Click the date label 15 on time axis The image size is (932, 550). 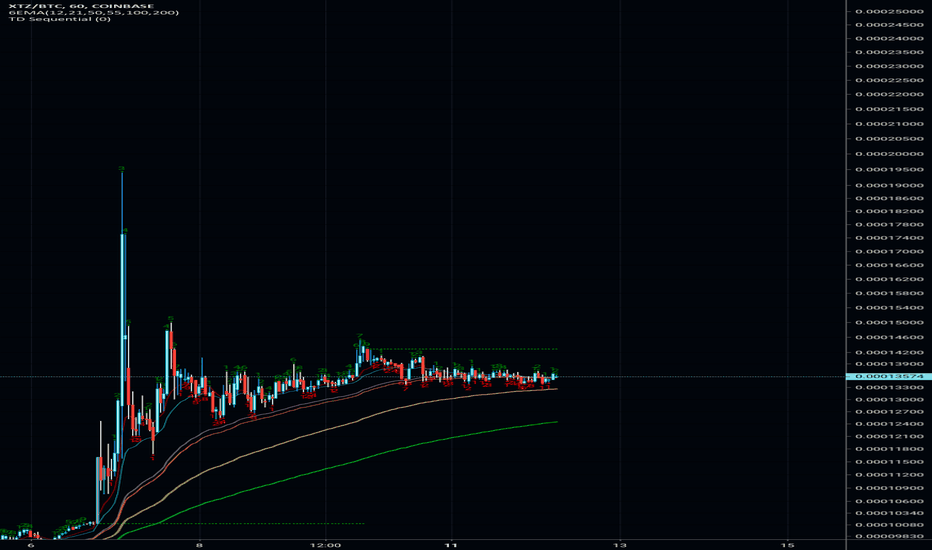coord(788,545)
